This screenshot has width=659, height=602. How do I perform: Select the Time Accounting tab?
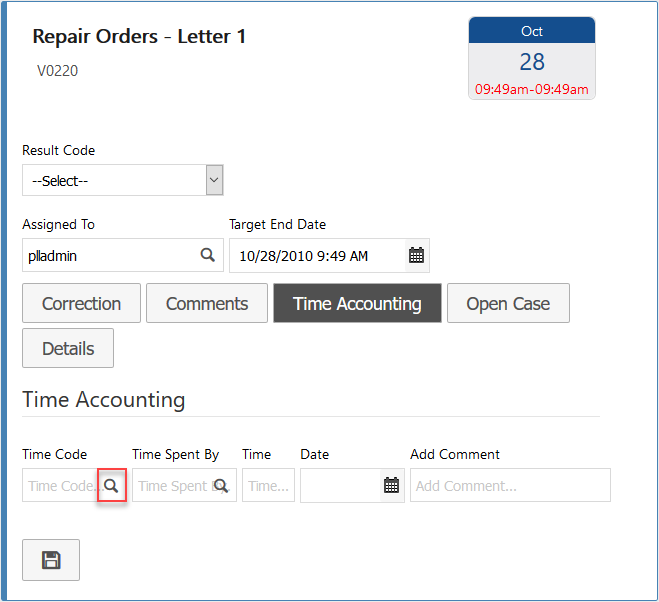[357, 304]
